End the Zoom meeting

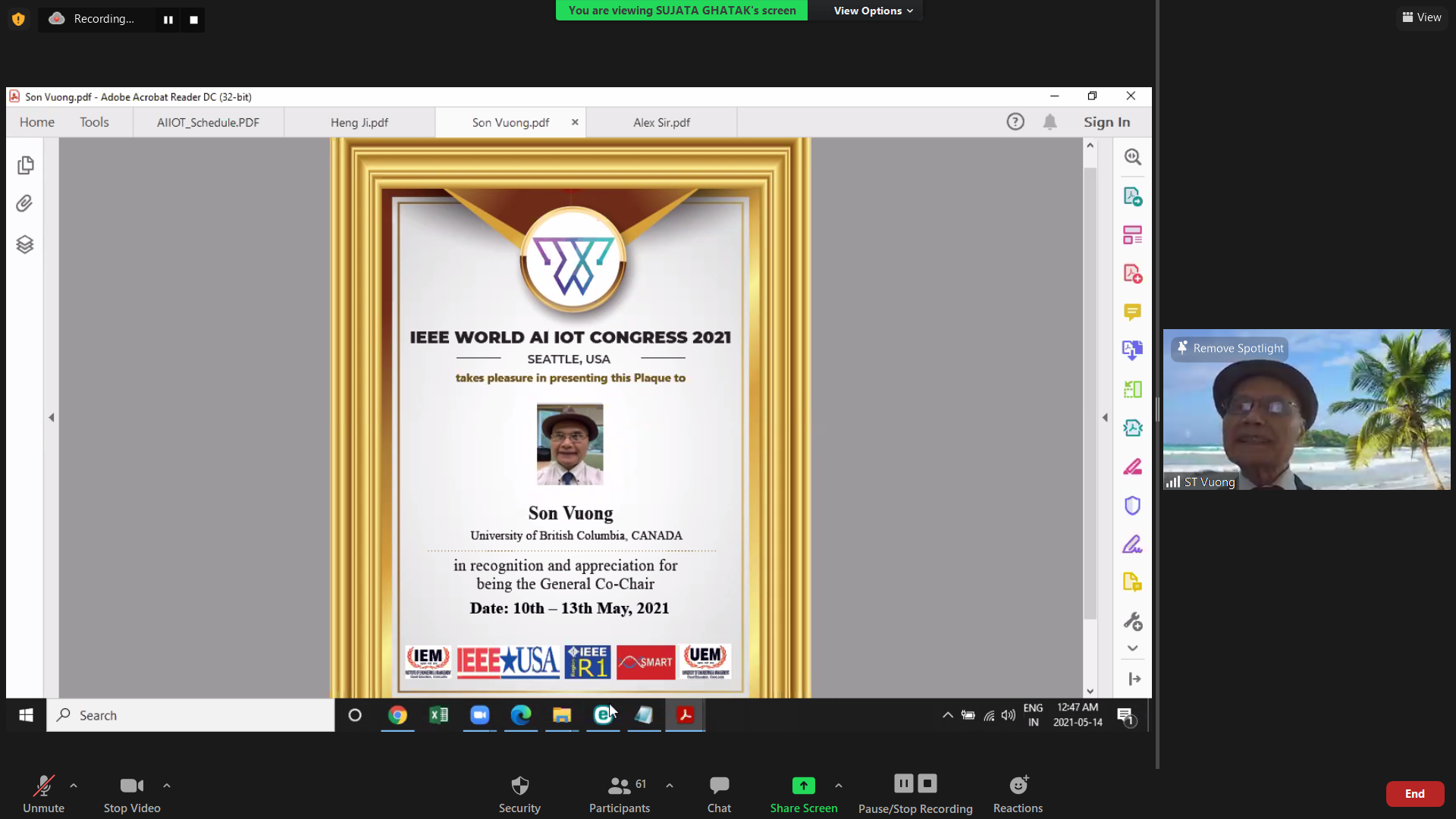(x=1414, y=794)
